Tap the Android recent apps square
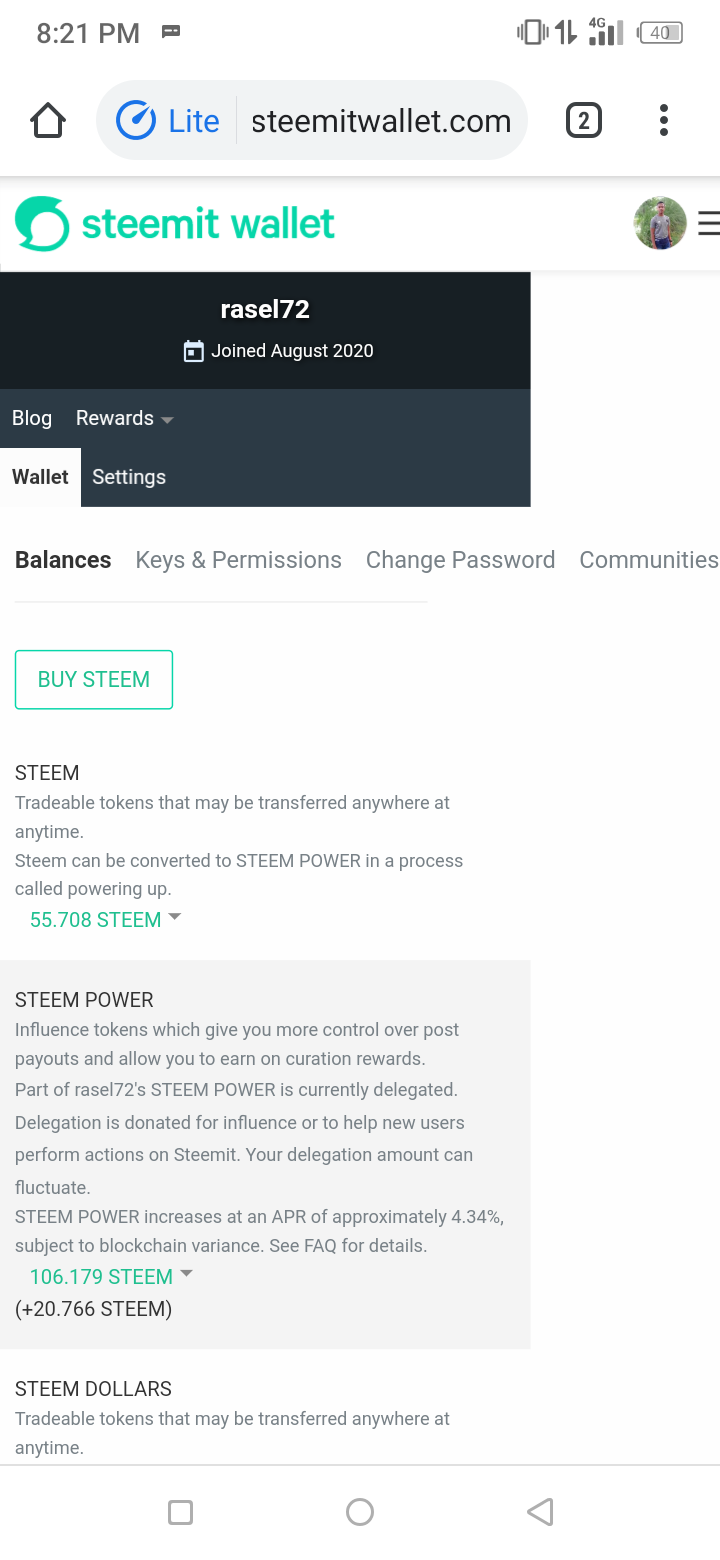The image size is (720, 1560). [x=180, y=1512]
